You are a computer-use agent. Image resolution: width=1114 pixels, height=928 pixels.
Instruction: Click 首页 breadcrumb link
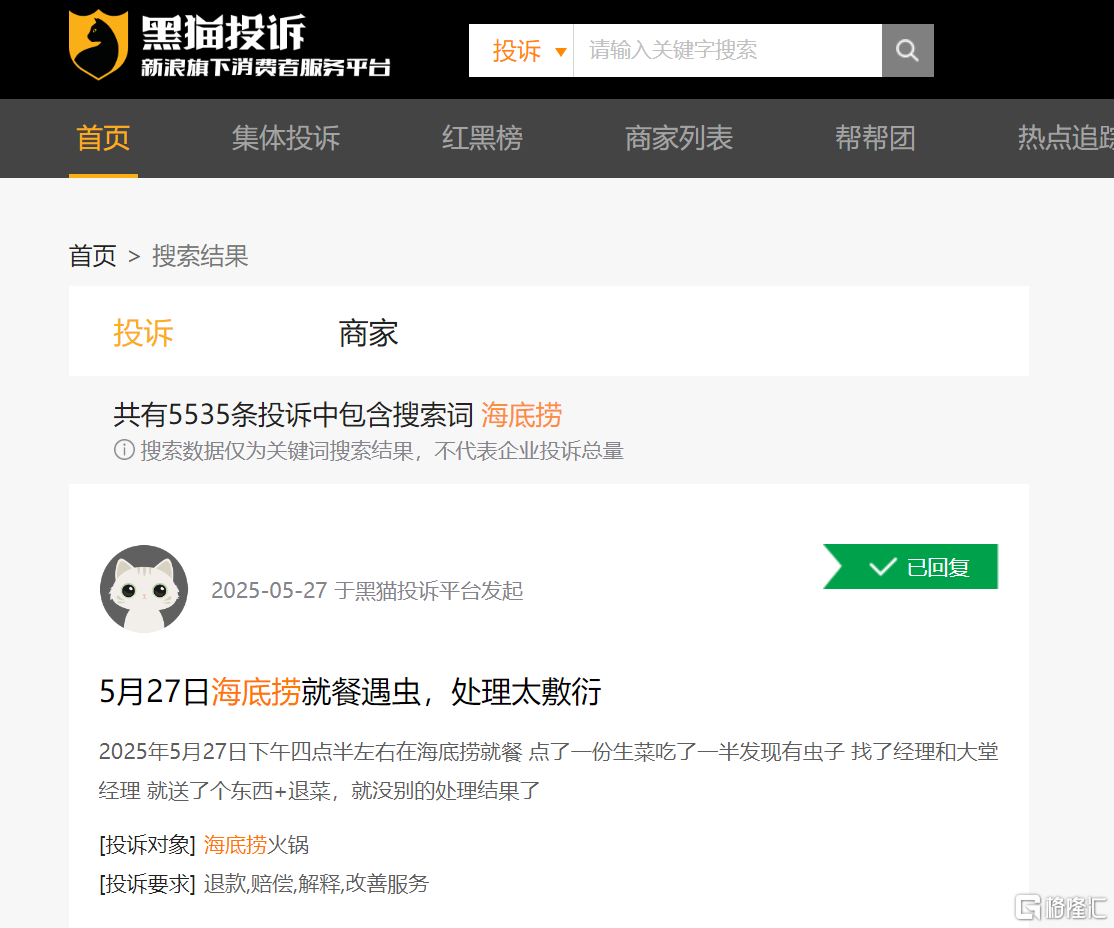click(x=92, y=256)
